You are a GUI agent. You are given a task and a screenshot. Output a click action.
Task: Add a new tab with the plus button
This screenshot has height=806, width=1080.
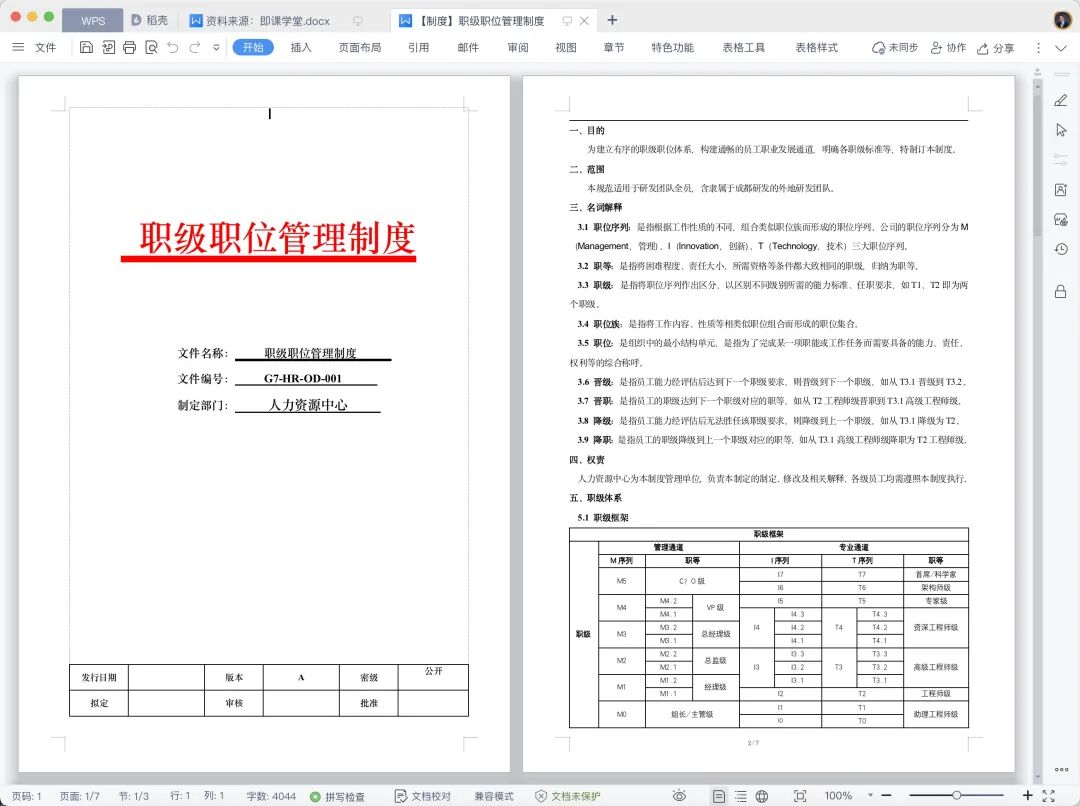click(x=612, y=20)
